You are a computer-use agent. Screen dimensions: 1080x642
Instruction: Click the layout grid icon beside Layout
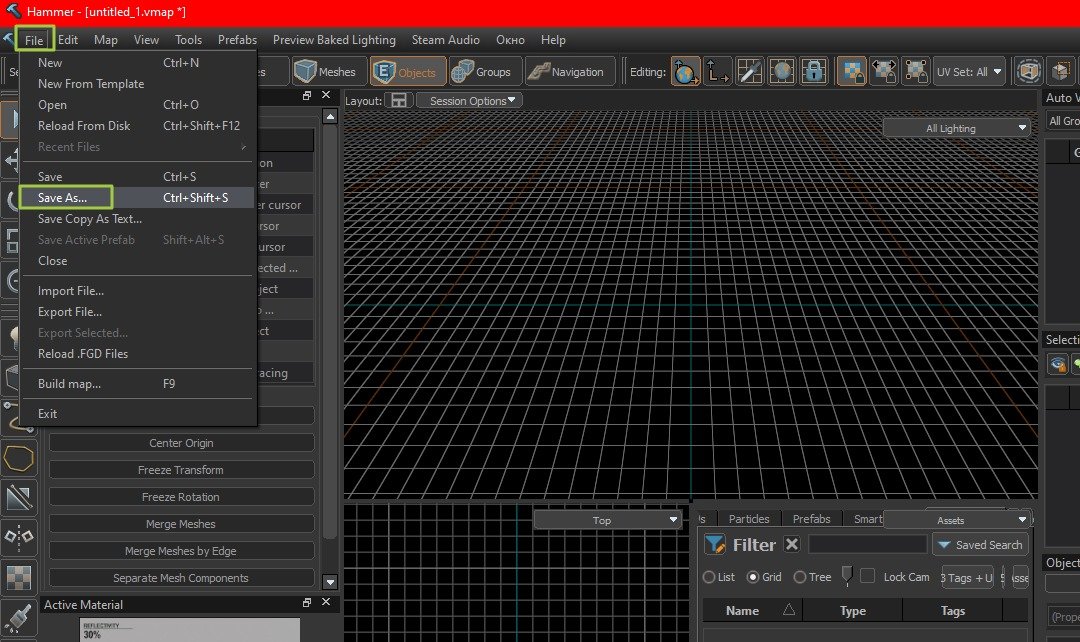point(399,101)
